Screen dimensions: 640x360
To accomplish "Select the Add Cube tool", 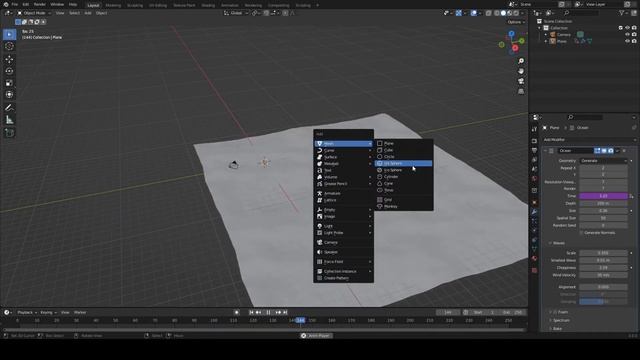I will pos(9,133).
